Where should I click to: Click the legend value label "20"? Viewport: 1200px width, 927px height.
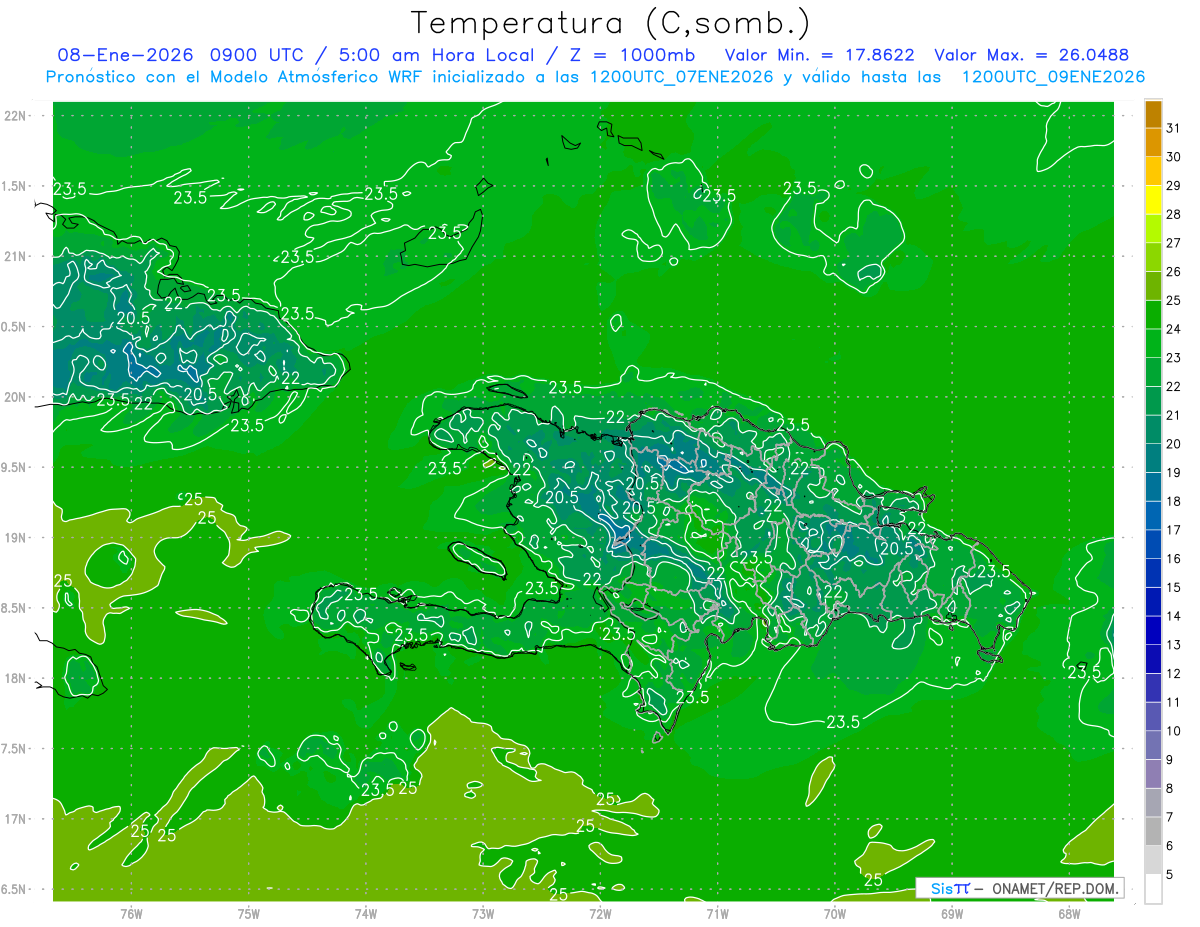click(x=1174, y=444)
